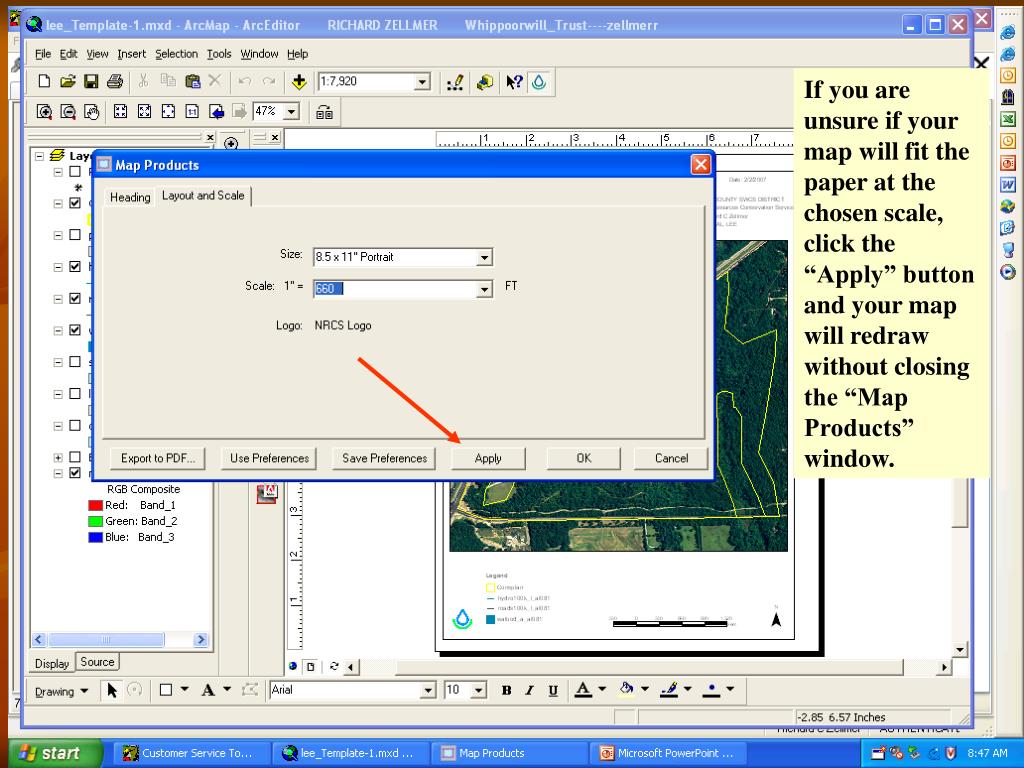This screenshot has width=1024, height=768.
Task: Open the Editor toolbar pencil icon
Action: 455,82
